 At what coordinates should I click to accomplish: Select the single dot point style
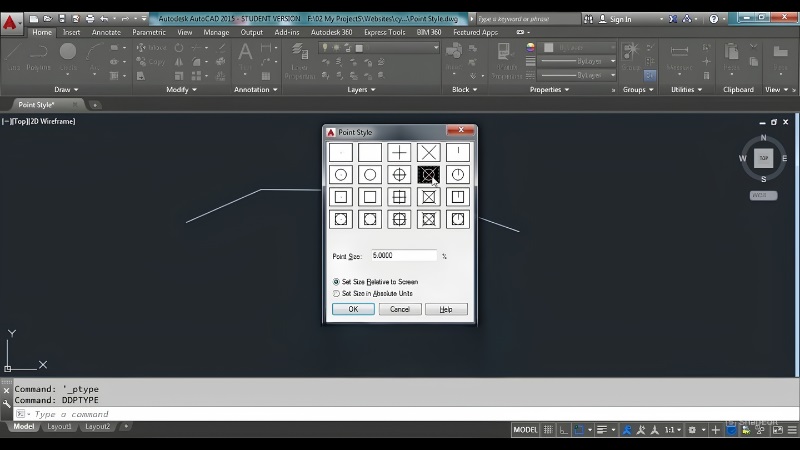pos(341,153)
